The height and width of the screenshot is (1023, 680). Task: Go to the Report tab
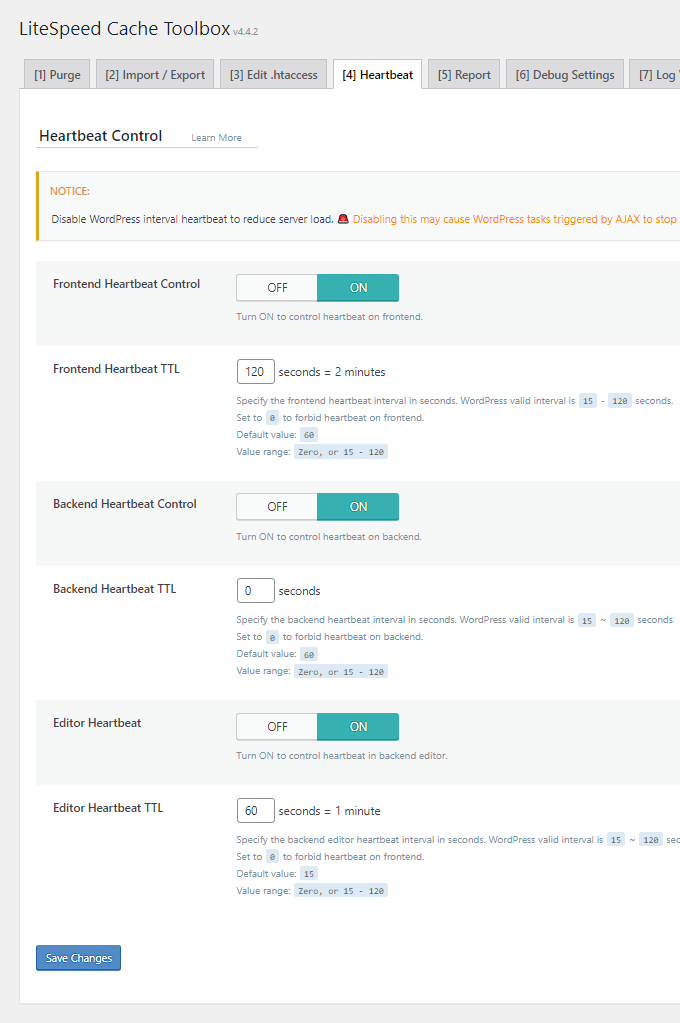[464, 75]
